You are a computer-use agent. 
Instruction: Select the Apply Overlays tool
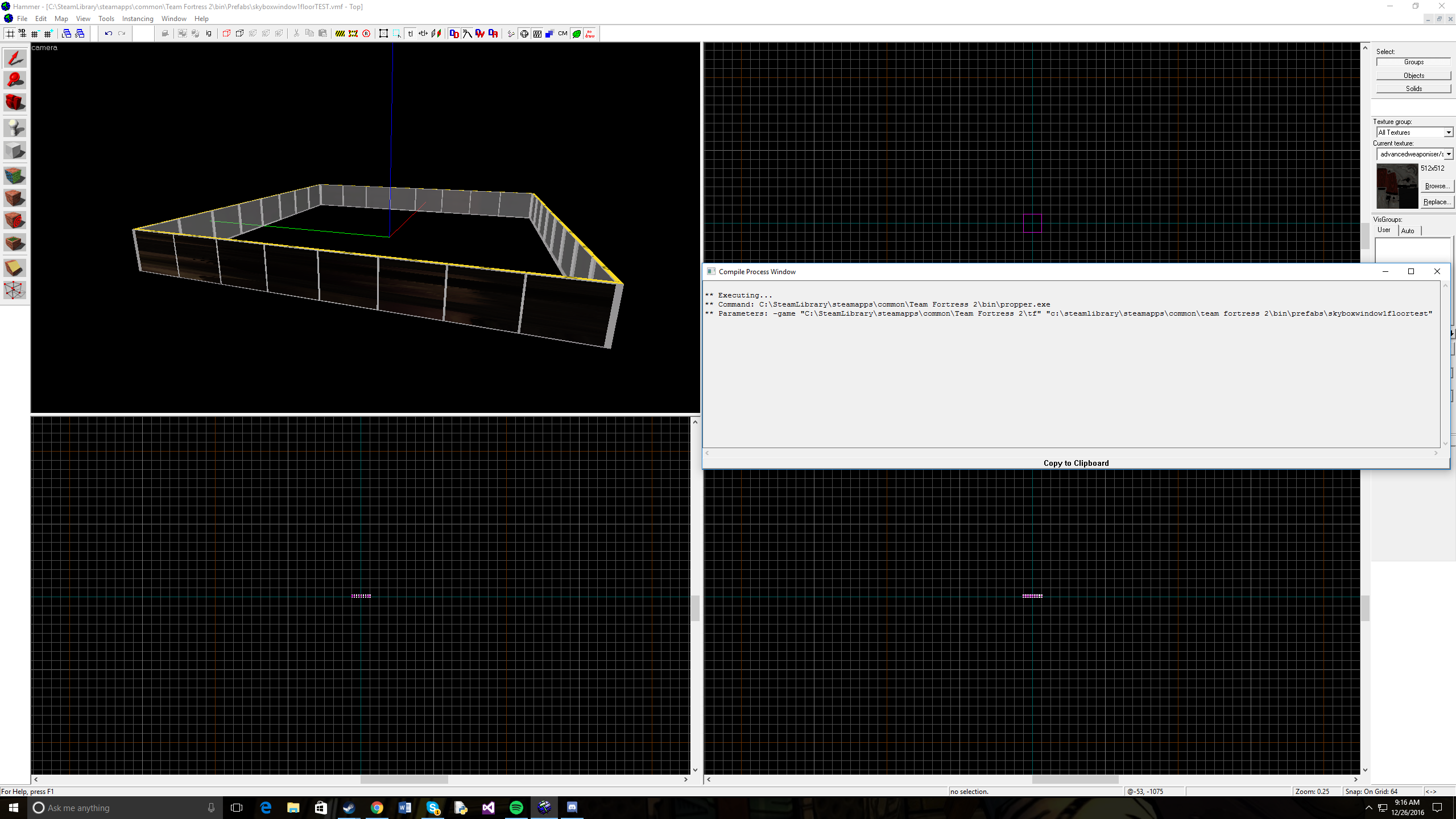point(15,243)
